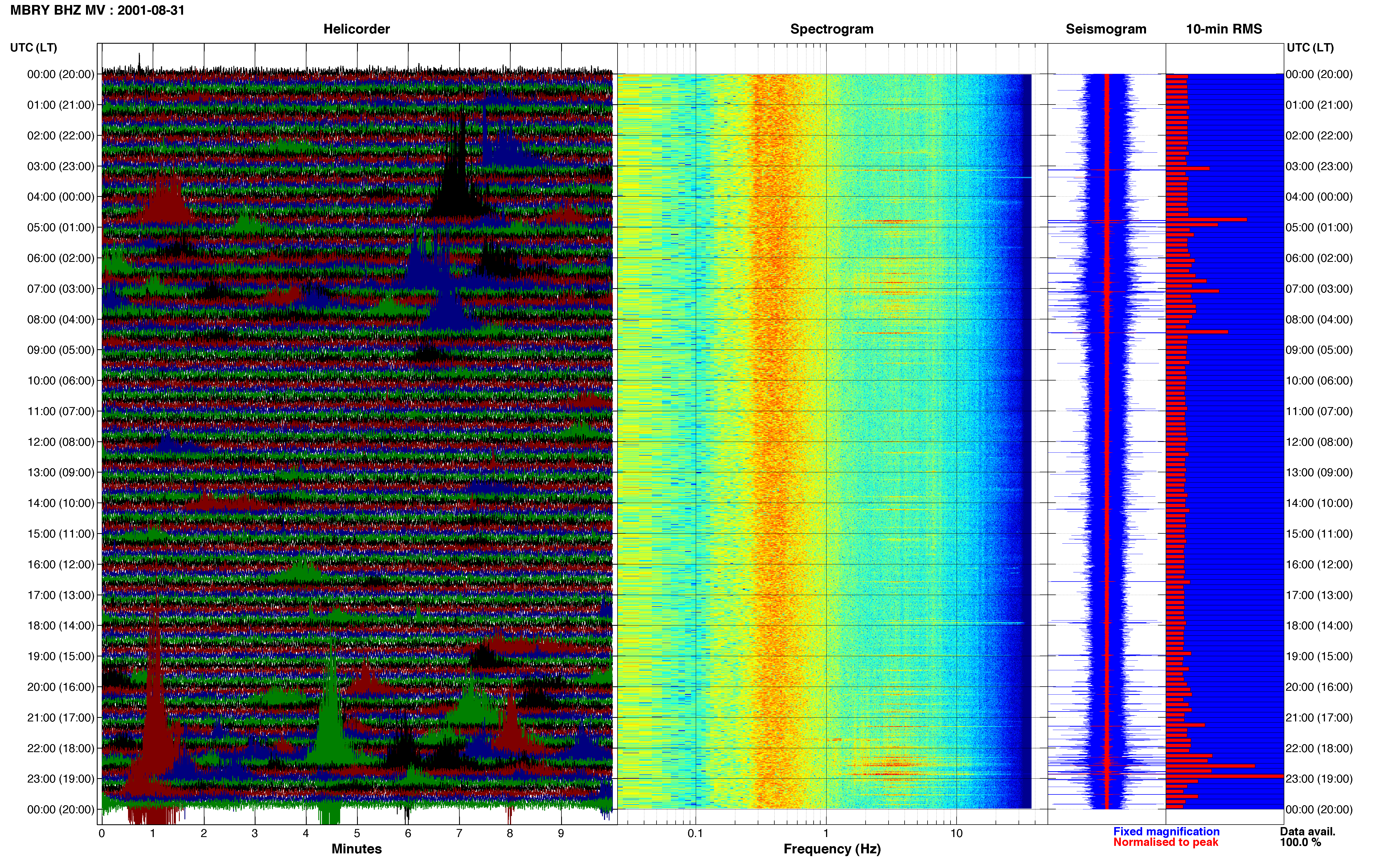This screenshot has height=868, width=1388.
Task: Click the top 00:00 (20:00) label on the helicorder axis
Action: 61,74
